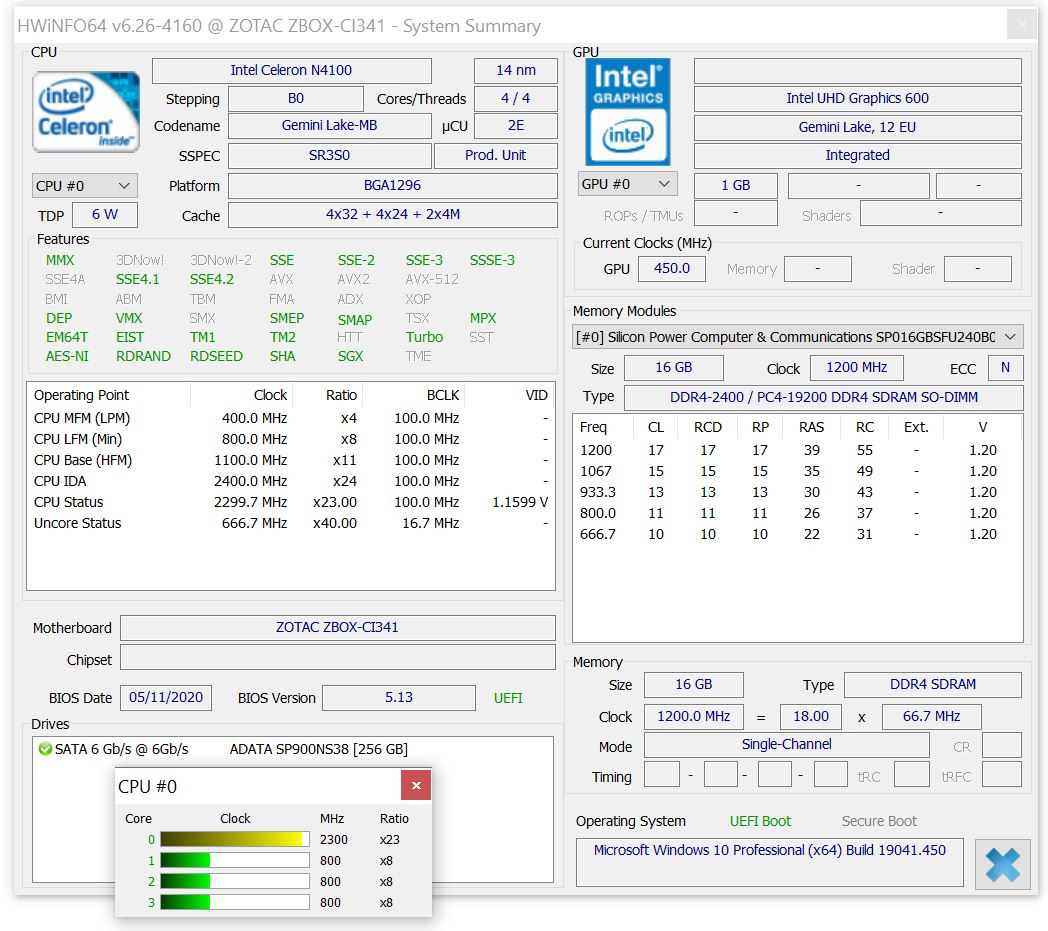Click the Intel Graphics GPU logo
This screenshot has height=931, width=1048.
pyautogui.click(x=628, y=112)
